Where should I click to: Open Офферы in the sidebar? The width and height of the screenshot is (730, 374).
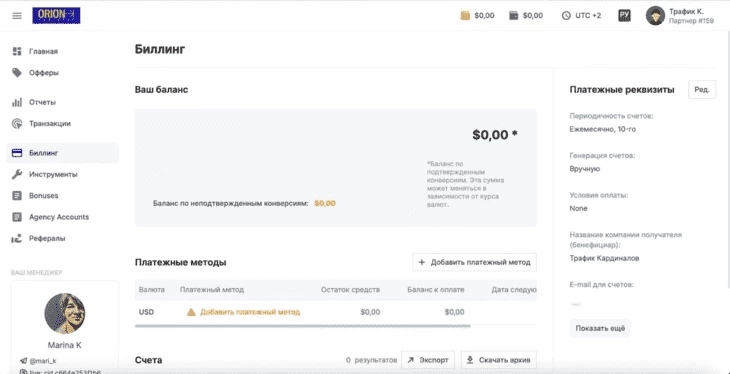pos(44,73)
